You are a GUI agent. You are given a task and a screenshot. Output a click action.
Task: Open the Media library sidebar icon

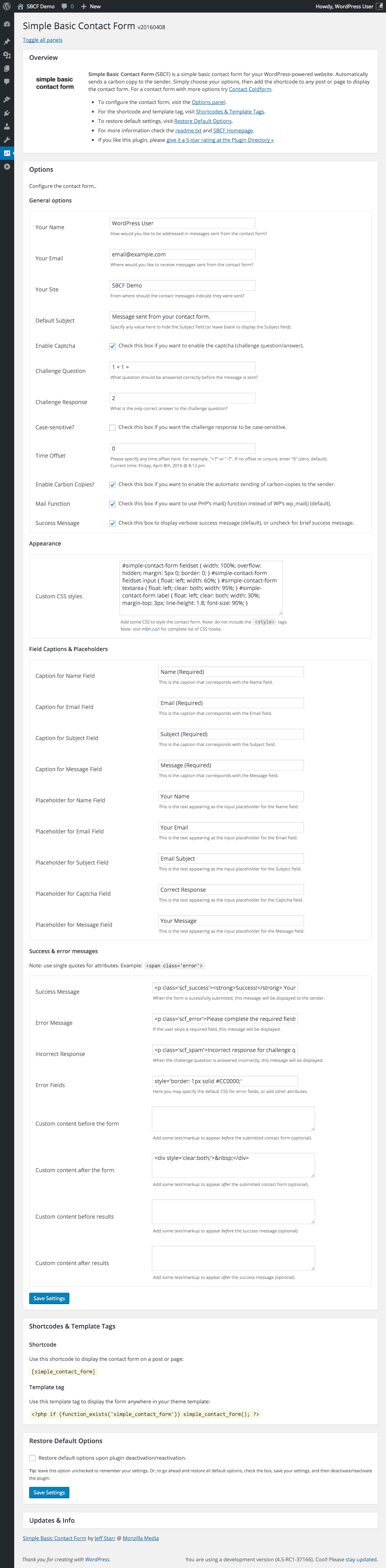[x=7, y=55]
